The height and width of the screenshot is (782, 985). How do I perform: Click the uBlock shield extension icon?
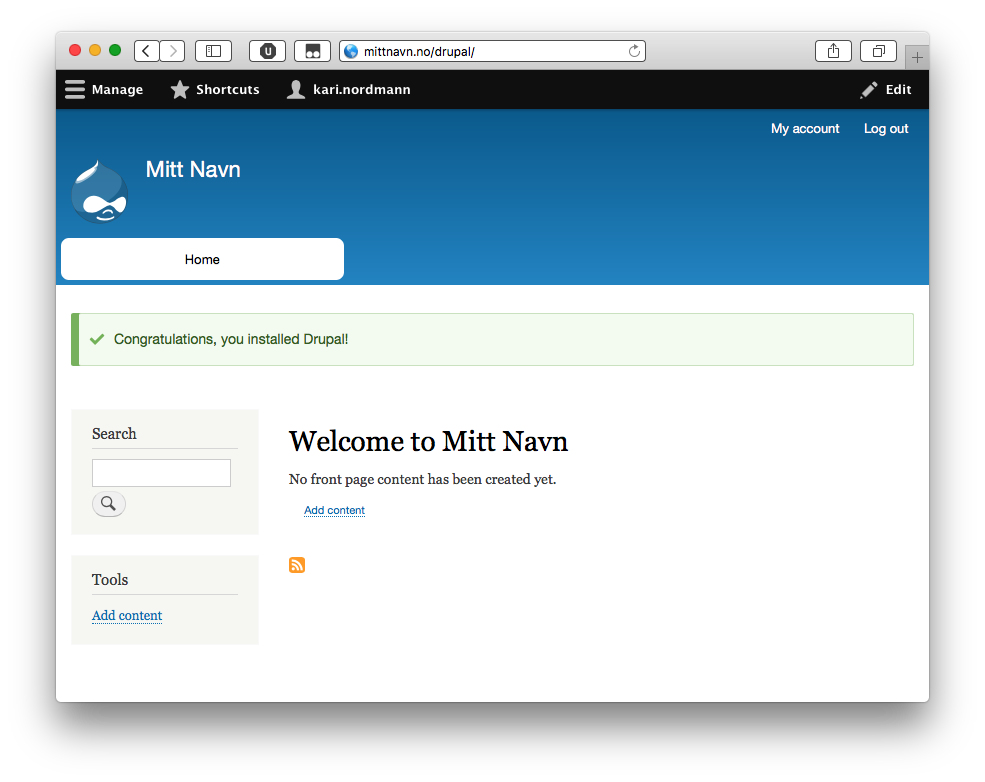268,51
